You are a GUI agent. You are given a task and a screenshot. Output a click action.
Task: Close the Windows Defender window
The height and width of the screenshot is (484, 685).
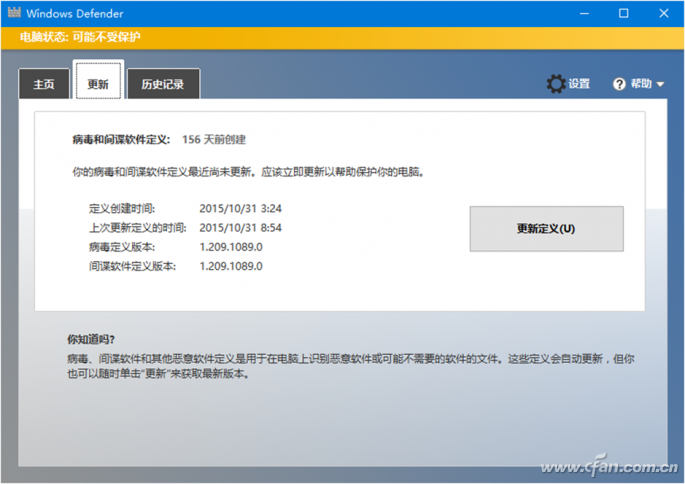pyautogui.click(x=664, y=14)
